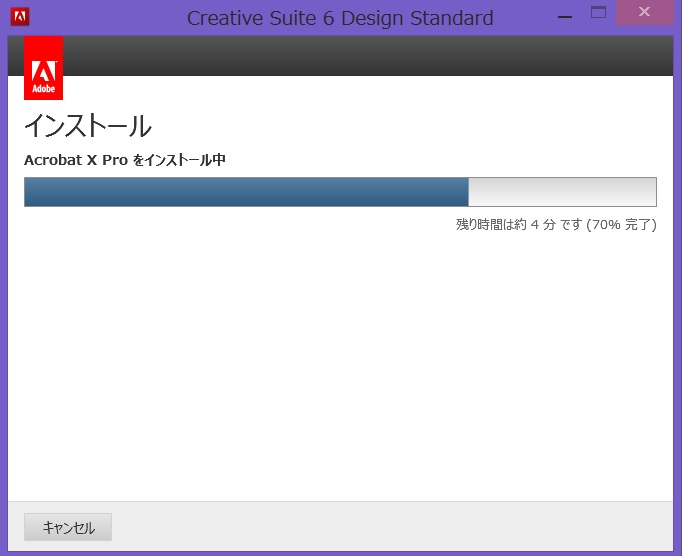Click the Adobe icon in title bar
This screenshot has width=682, height=556.
(x=20, y=17)
